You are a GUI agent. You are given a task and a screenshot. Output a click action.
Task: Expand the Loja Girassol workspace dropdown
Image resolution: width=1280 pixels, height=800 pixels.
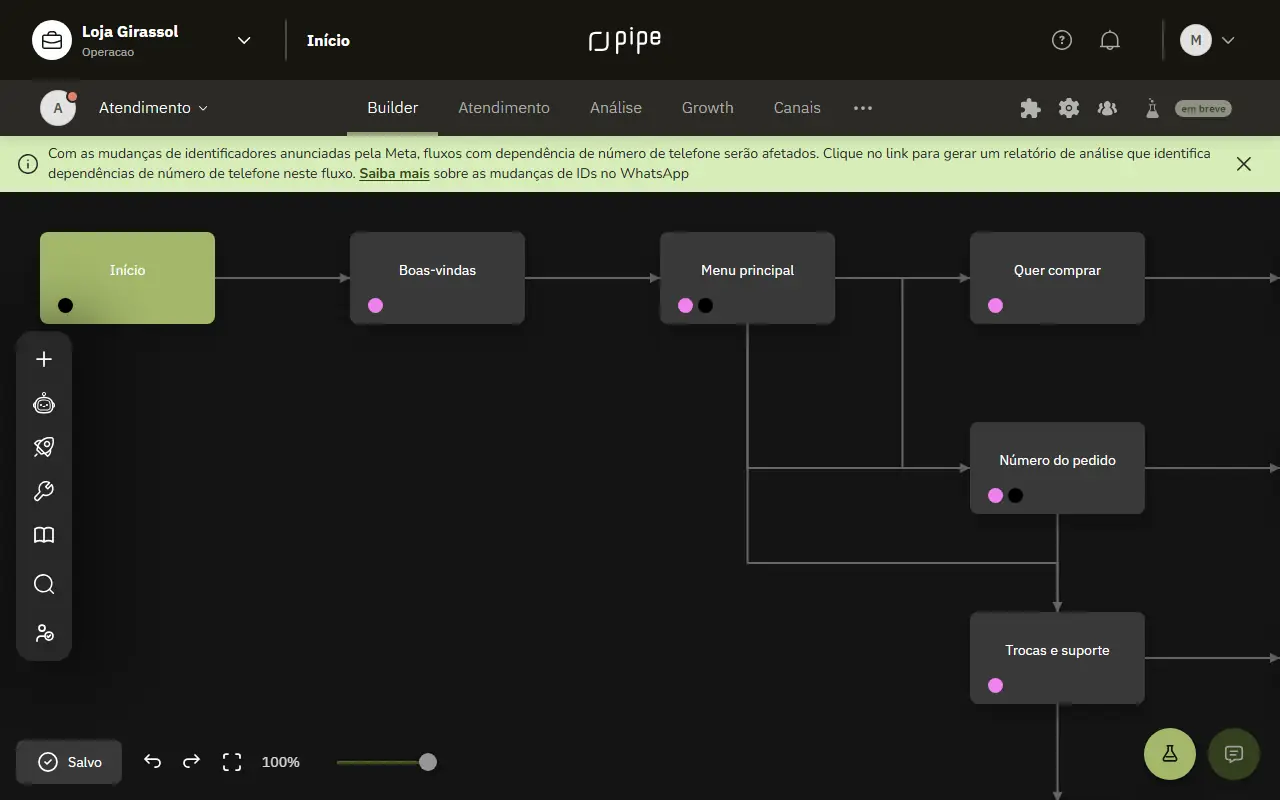click(244, 40)
